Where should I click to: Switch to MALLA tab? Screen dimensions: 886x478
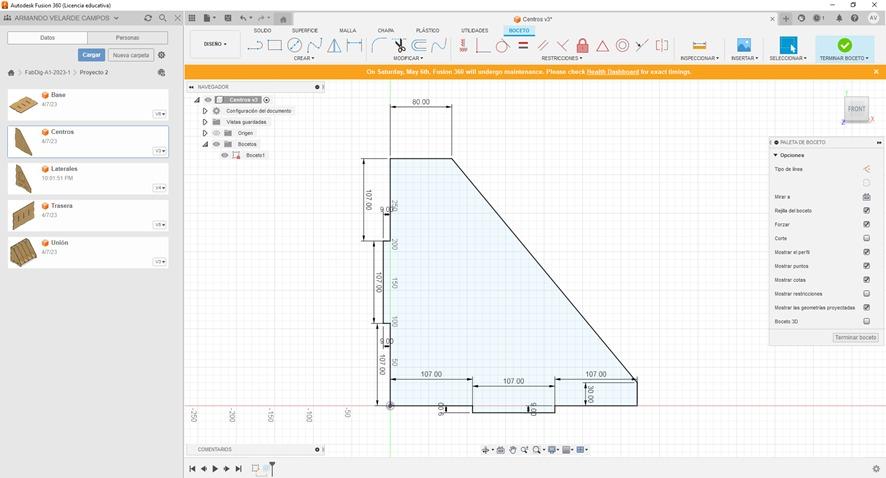pos(348,31)
